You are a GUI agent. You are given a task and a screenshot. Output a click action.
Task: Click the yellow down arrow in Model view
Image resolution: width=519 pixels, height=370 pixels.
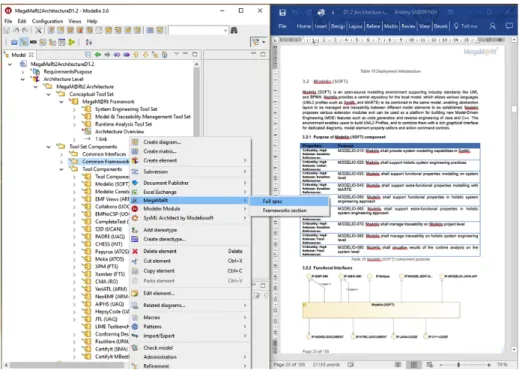145,54
